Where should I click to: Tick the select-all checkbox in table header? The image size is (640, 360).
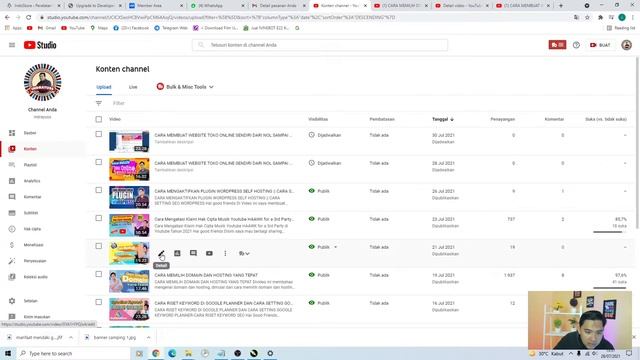[x=99, y=119]
